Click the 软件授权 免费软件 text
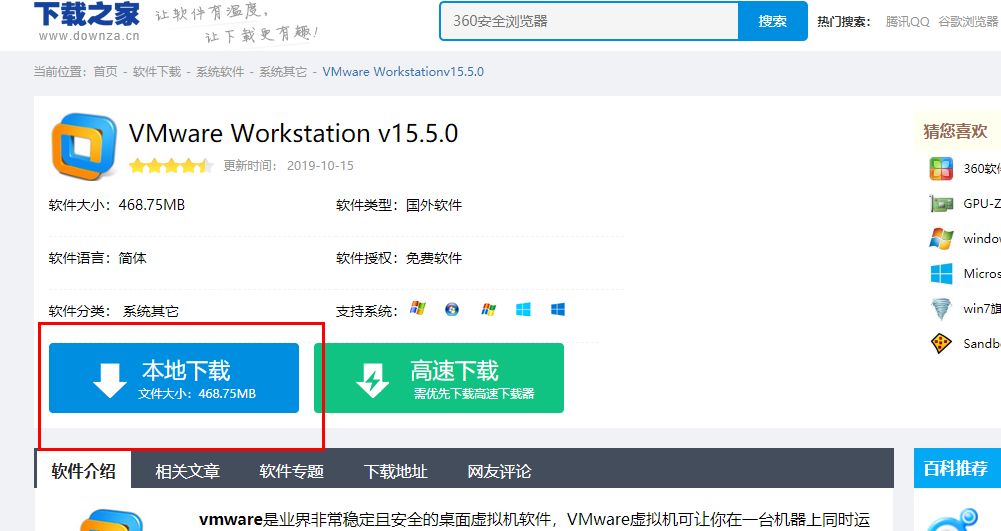 [399, 258]
